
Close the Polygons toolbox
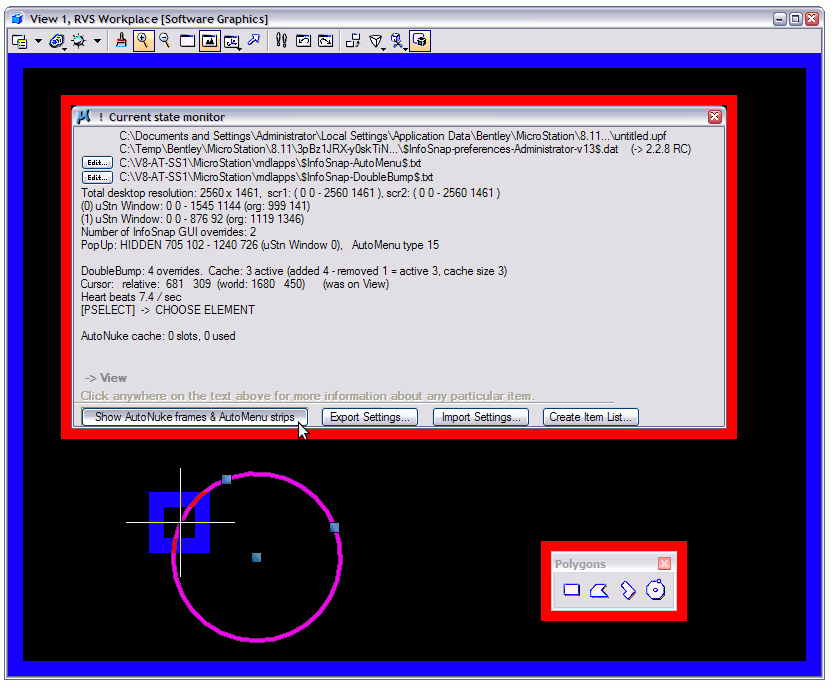click(x=664, y=563)
